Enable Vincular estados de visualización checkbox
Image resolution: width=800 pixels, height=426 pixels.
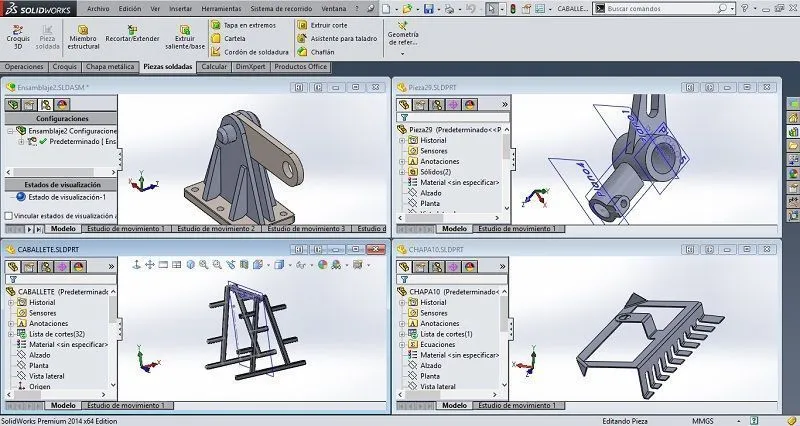(x=8, y=216)
